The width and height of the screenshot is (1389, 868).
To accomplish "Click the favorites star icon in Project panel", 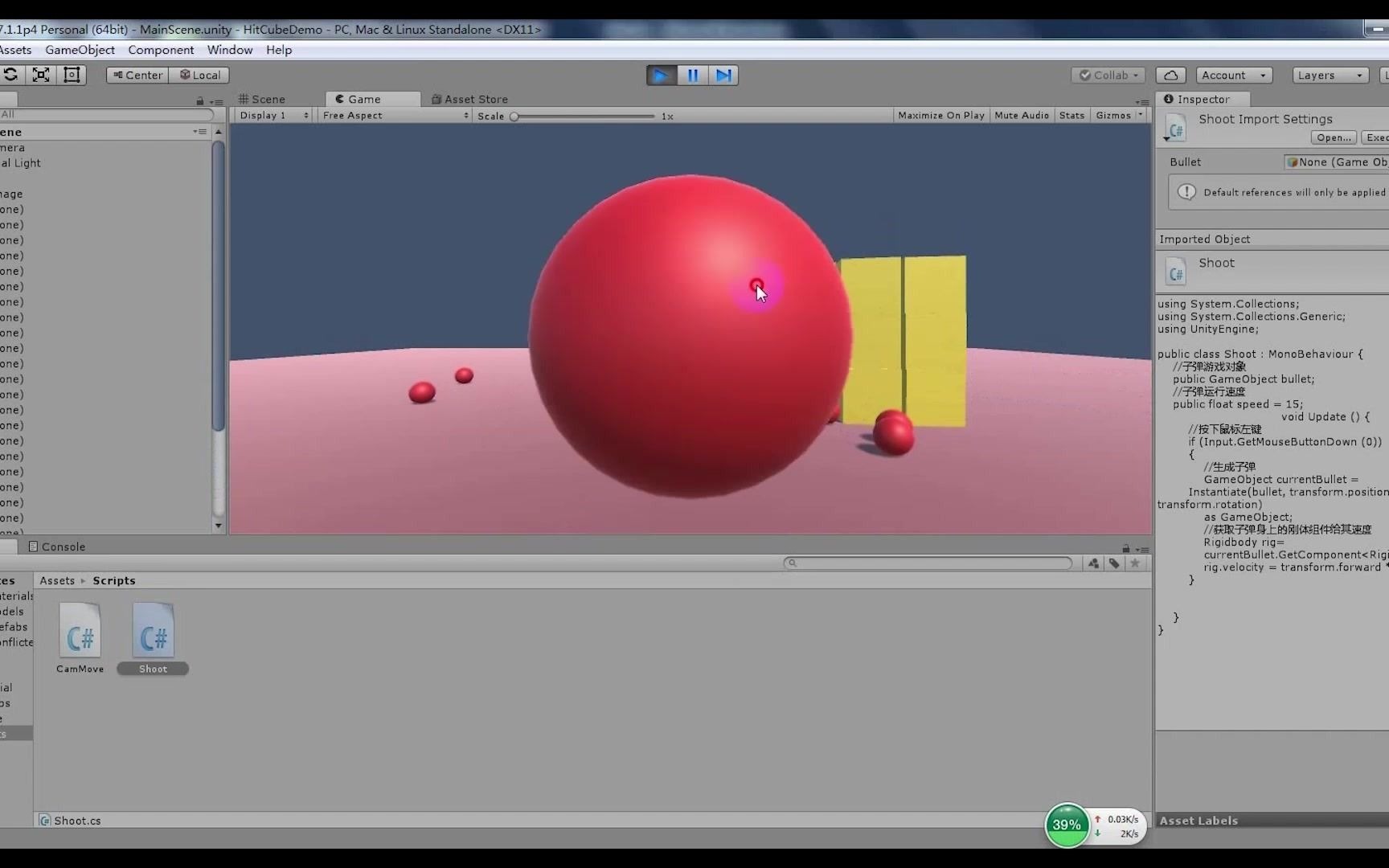I will [1135, 563].
